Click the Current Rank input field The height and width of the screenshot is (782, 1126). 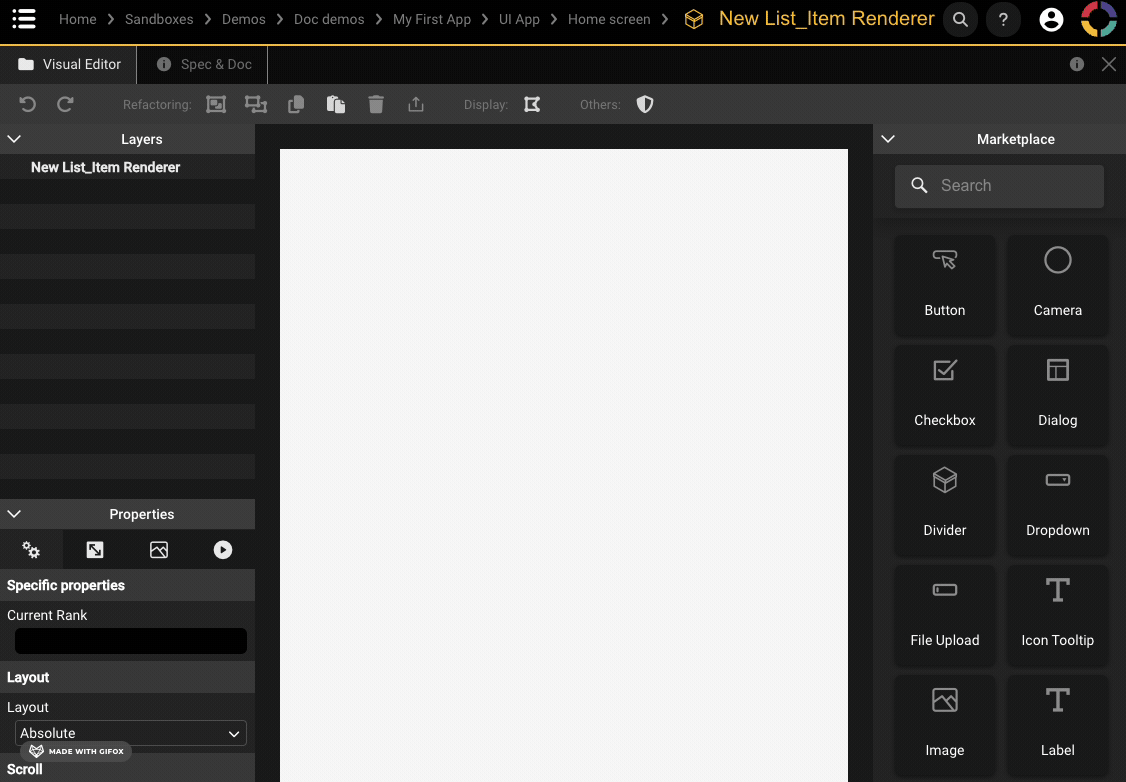(131, 641)
